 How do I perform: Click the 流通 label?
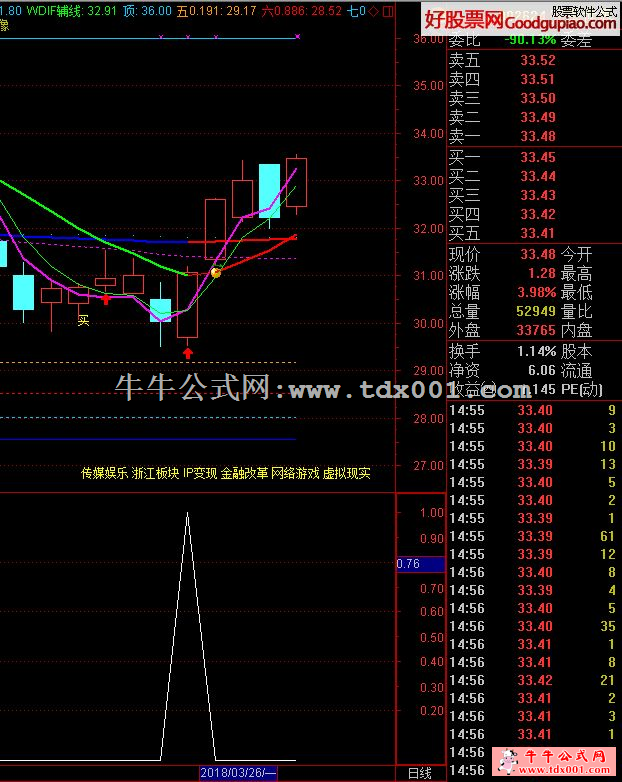tap(576, 371)
